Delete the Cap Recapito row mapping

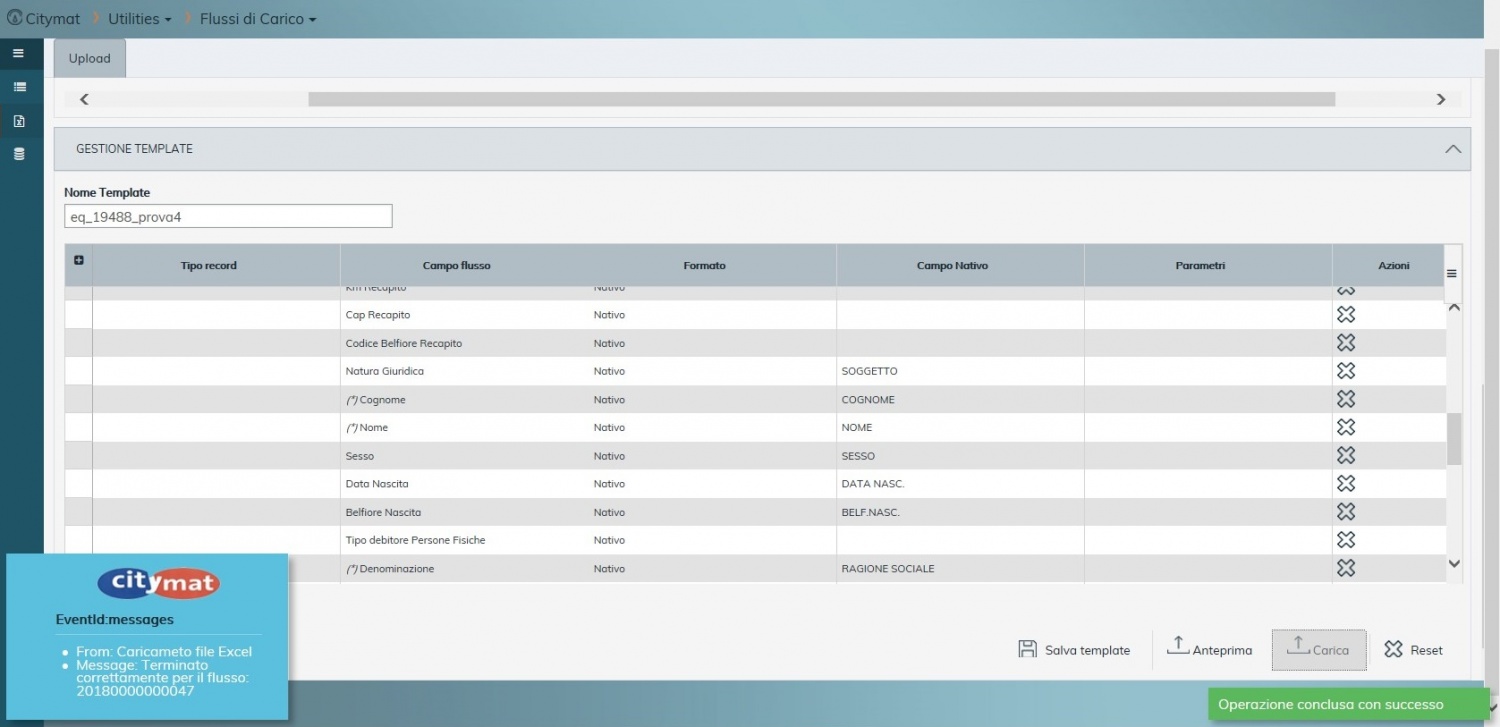click(1346, 315)
